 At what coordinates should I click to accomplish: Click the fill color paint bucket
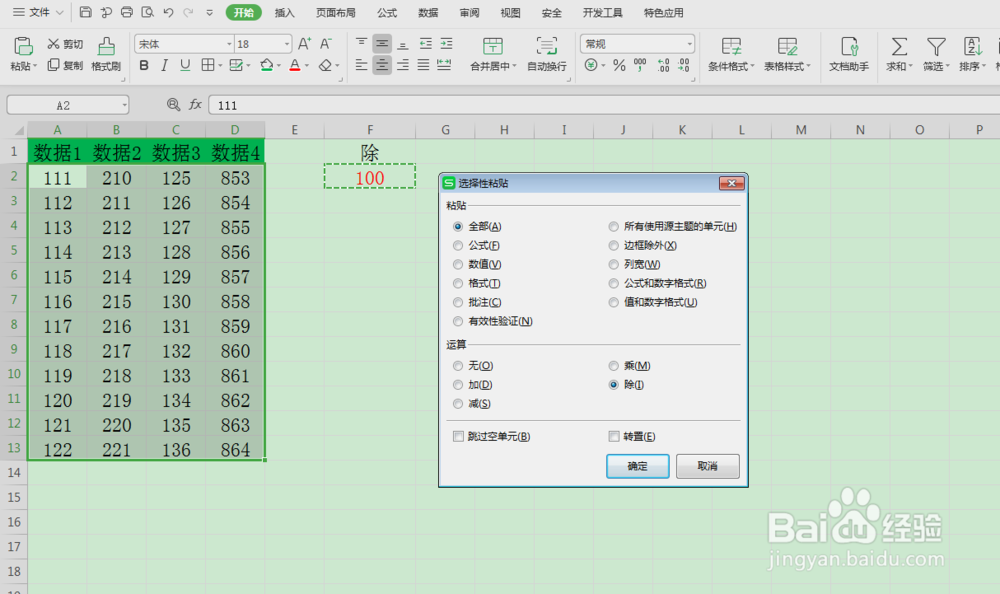(x=267, y=65)
